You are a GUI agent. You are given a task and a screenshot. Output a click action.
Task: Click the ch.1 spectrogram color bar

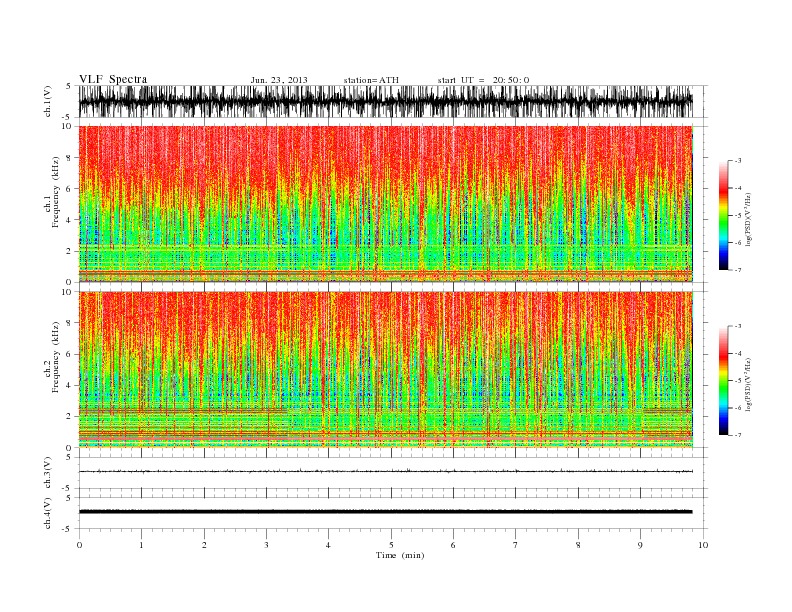(x=723, y=215)
